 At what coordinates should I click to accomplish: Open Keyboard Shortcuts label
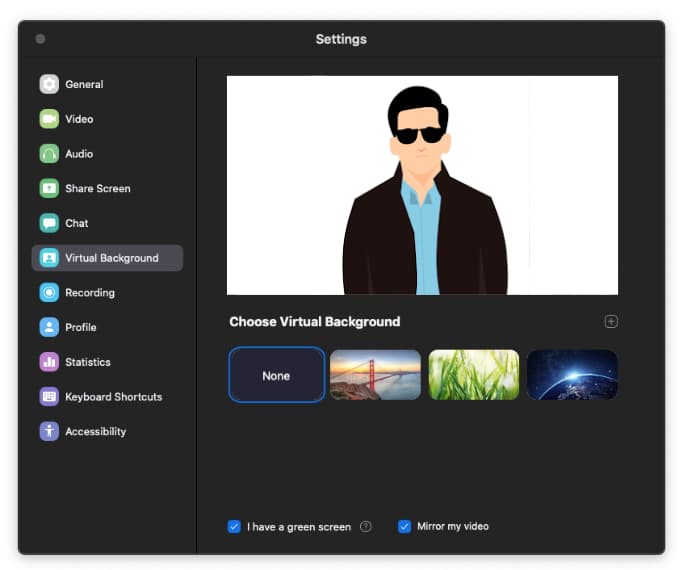(x=114, y=397)
